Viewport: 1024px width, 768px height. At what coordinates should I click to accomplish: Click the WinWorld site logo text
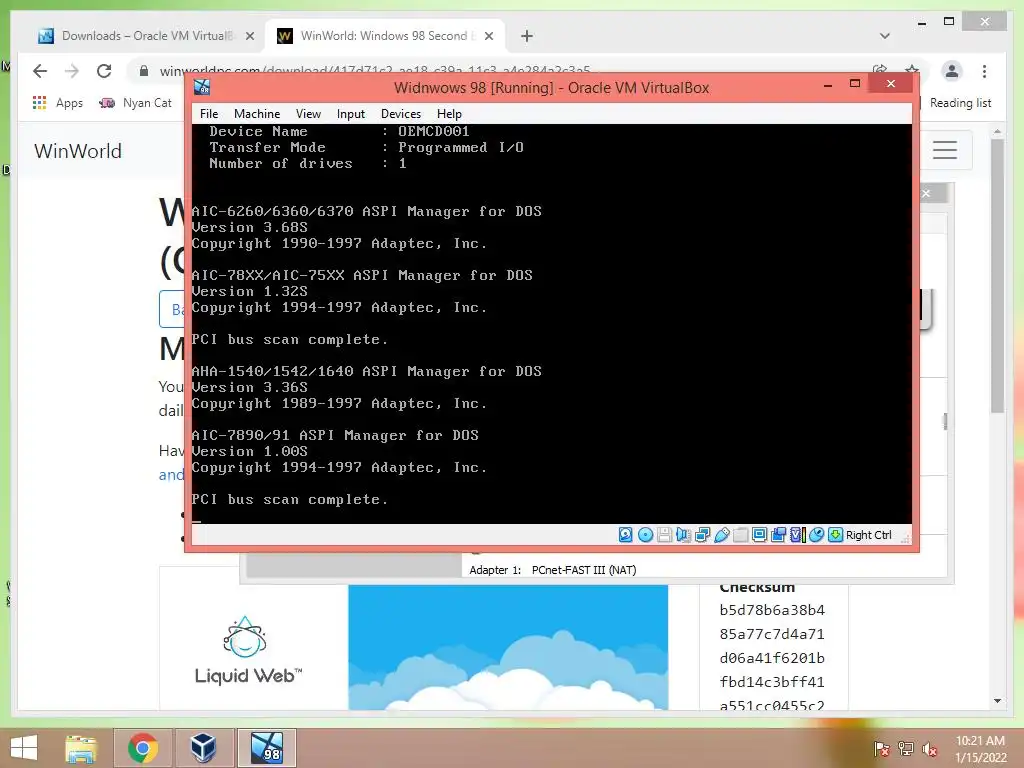[78, 151]
